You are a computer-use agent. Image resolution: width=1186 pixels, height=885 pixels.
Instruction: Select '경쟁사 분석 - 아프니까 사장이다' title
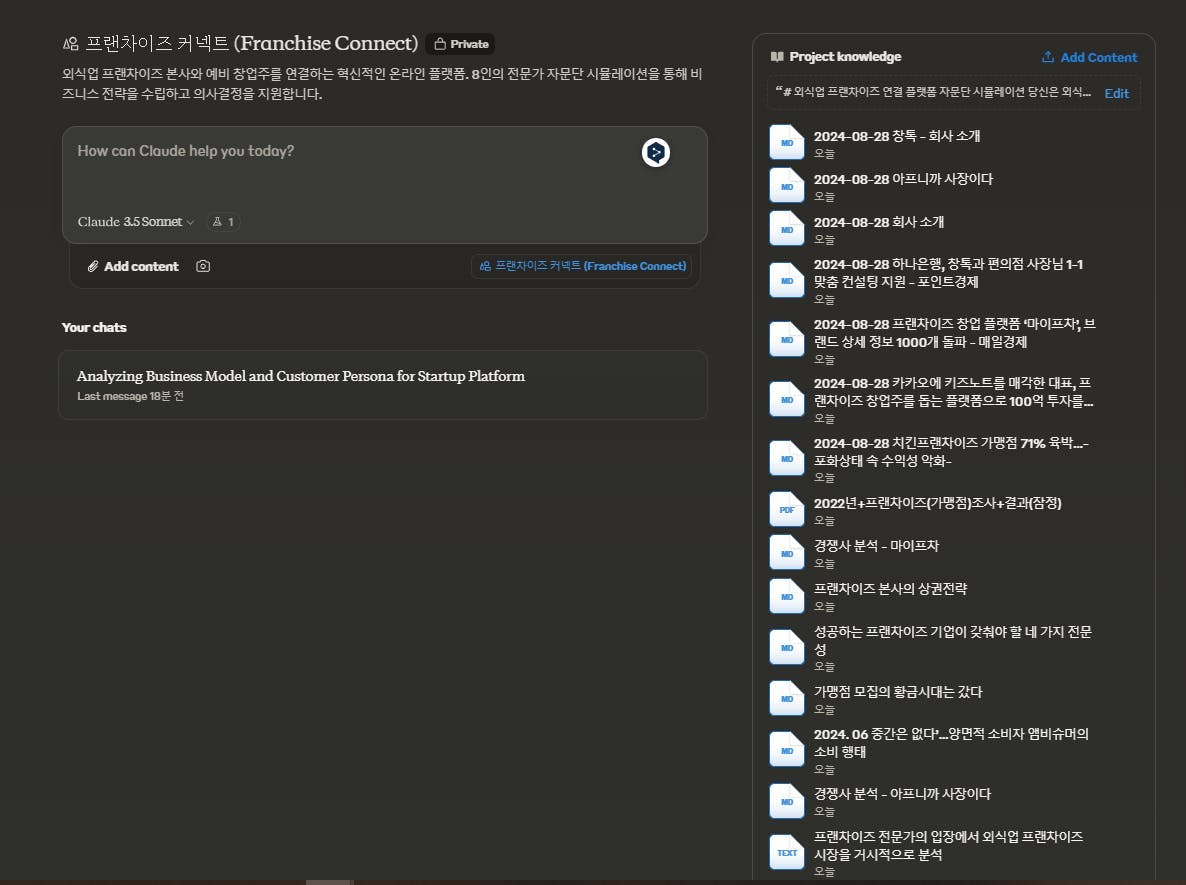[x=902, y=794]
